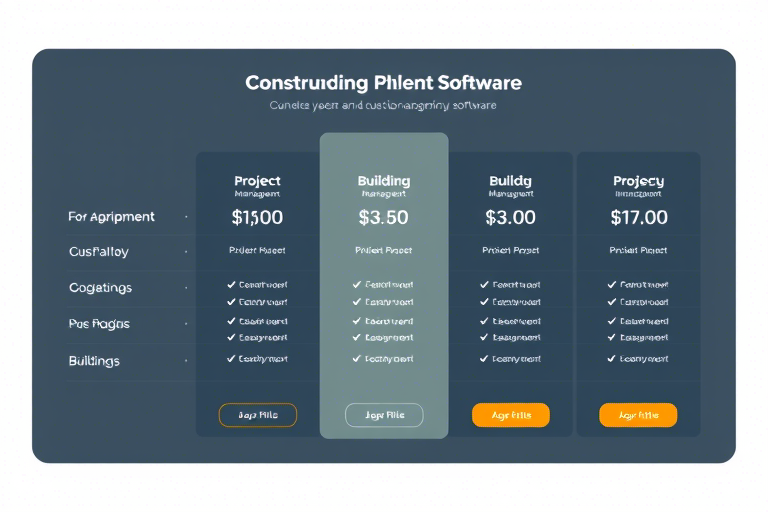Toggle the first checkmark in highlighted Building column

pyautogui.click(x=357, y=284)
